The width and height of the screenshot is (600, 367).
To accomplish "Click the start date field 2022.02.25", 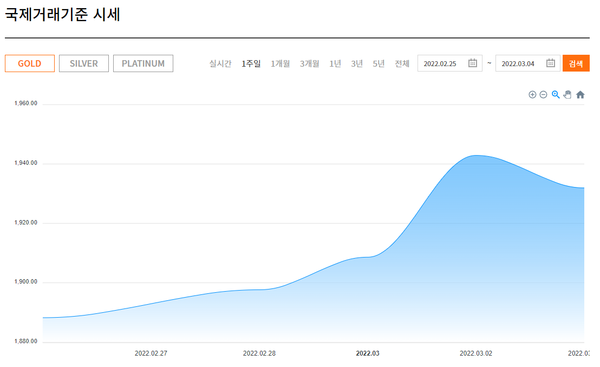I will point(450,64).
